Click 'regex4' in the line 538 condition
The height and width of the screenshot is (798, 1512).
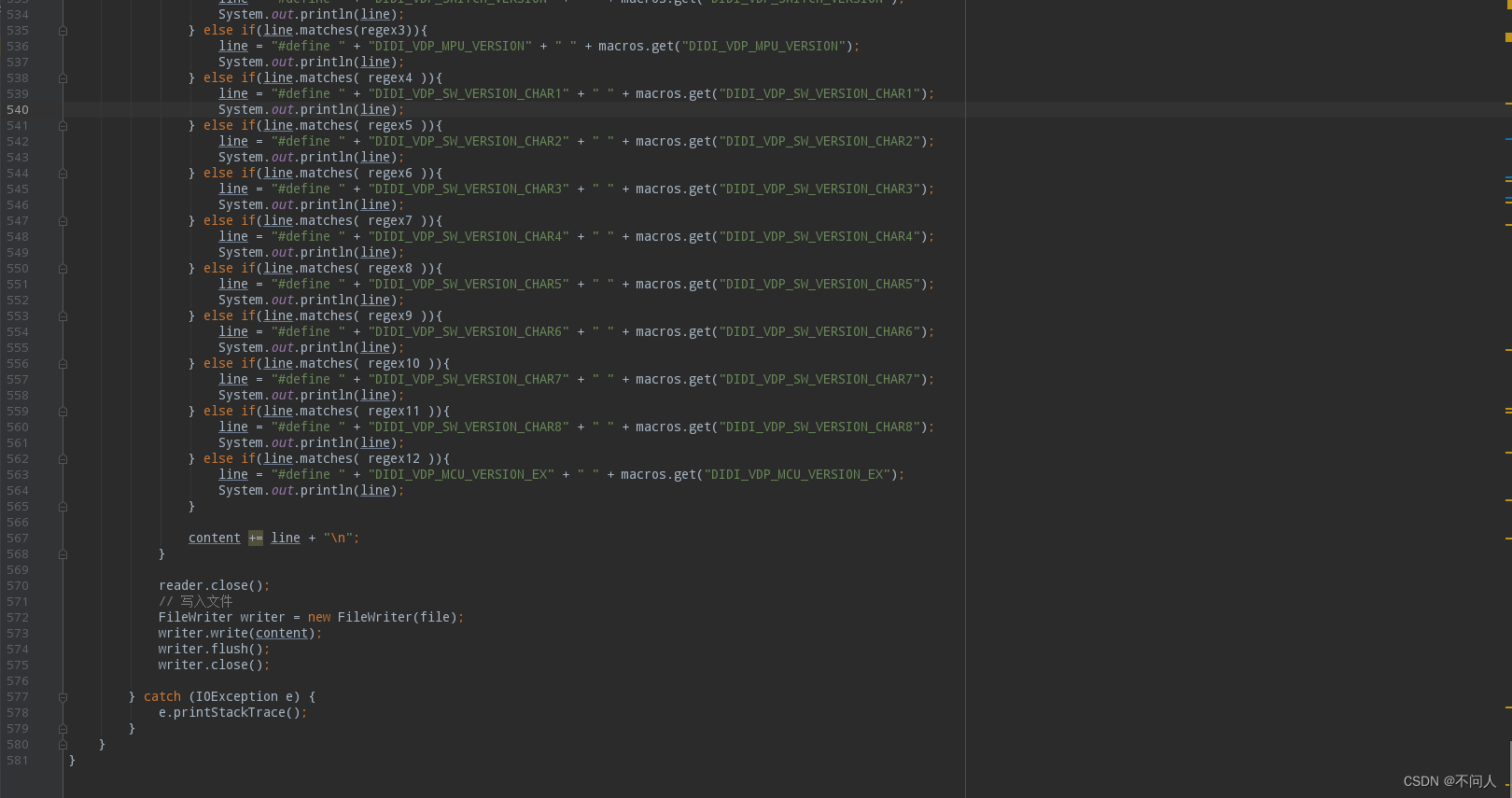pyautogui.click(x=390, y=78)
